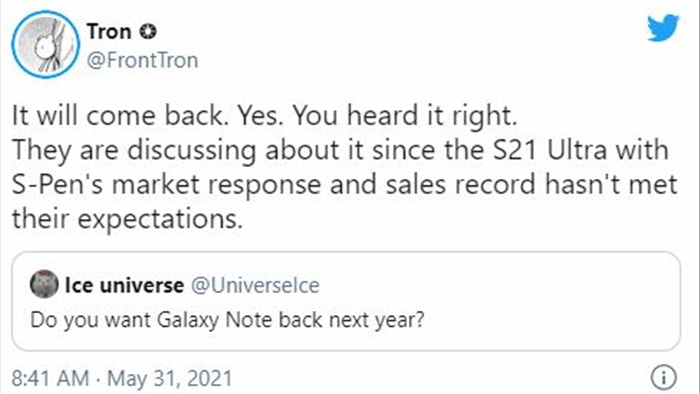The width and height of the screenshot is (700, 394).
Task: Click 'You heard it right.' sentence
Action: click(404, 116)
